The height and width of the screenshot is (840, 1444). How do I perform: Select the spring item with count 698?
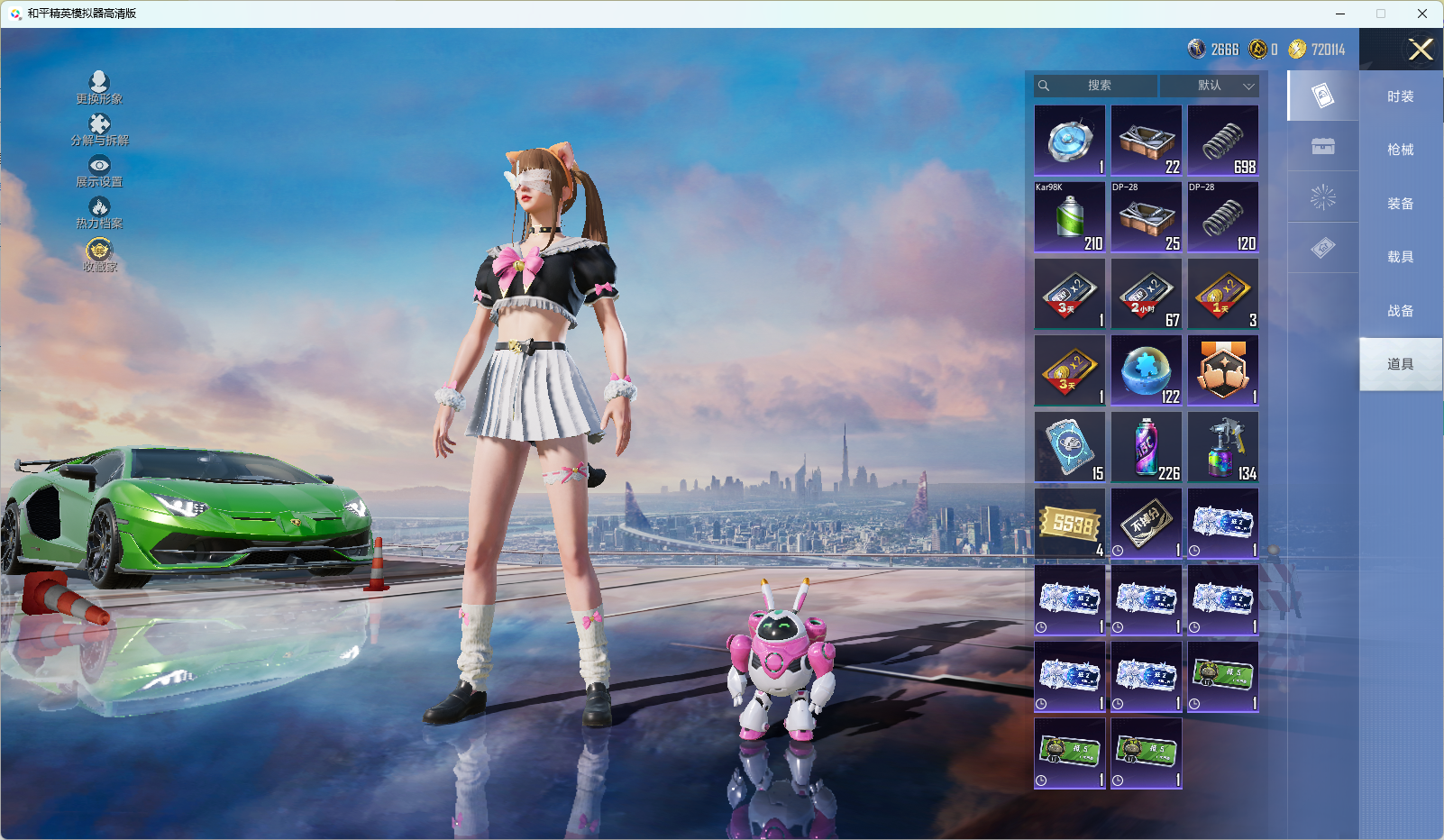click(x=1223, y=141)
